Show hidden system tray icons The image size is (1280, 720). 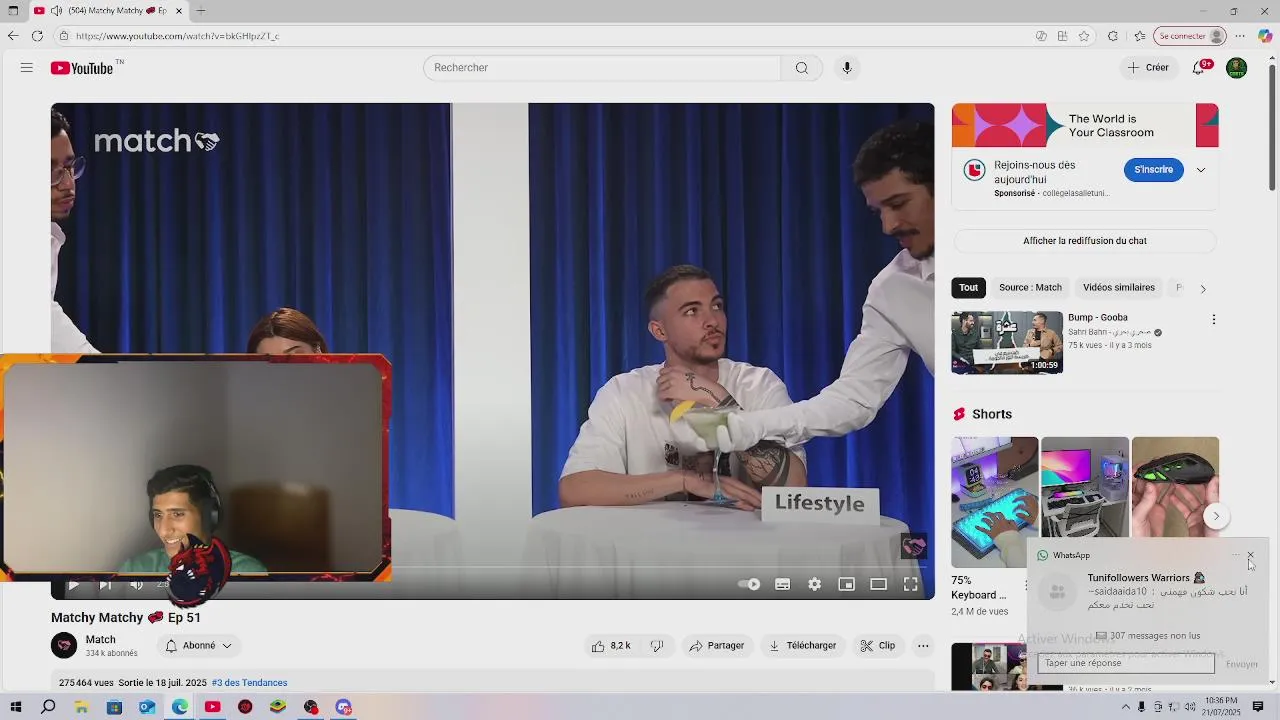(1126, 707)
